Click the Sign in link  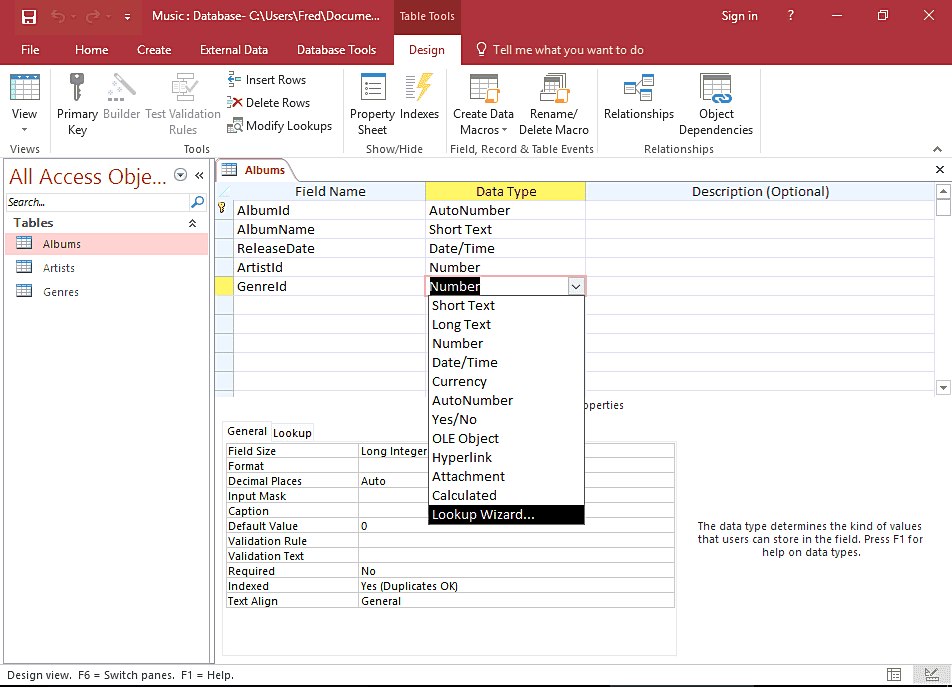click(739, 16)
